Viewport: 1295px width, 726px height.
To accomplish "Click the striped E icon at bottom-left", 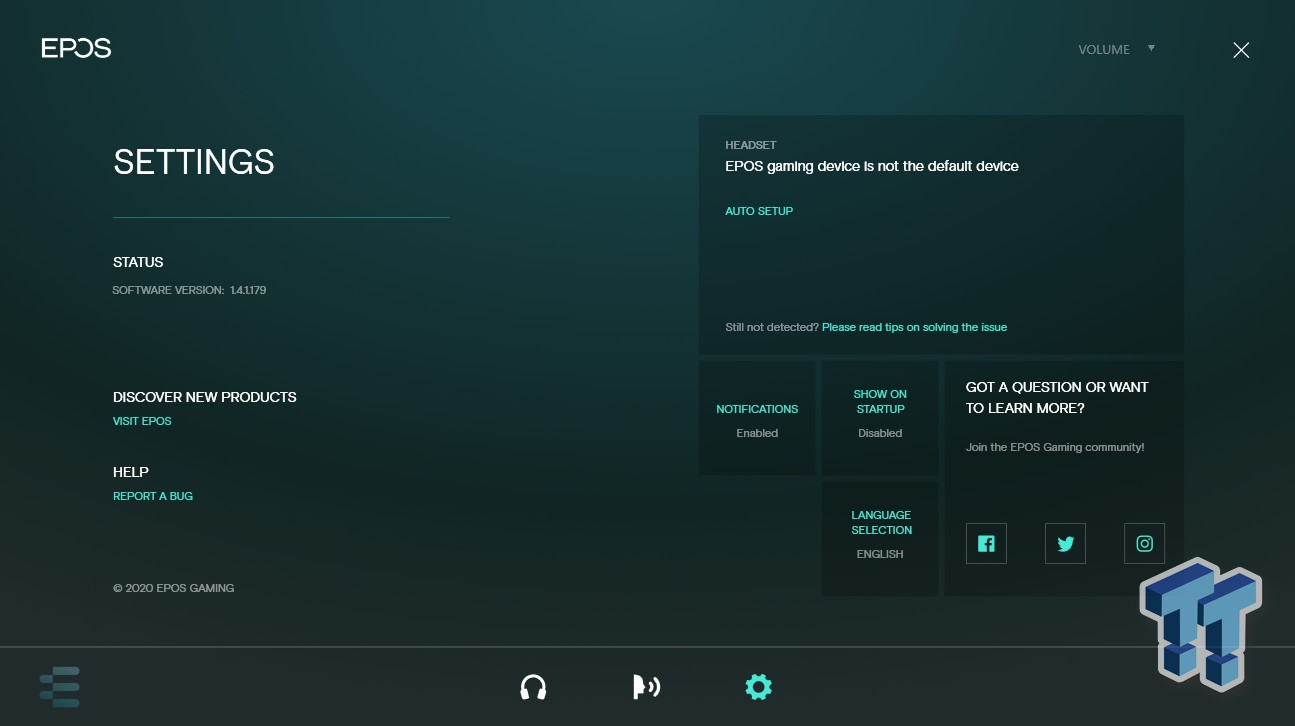I will coord(60,687).
